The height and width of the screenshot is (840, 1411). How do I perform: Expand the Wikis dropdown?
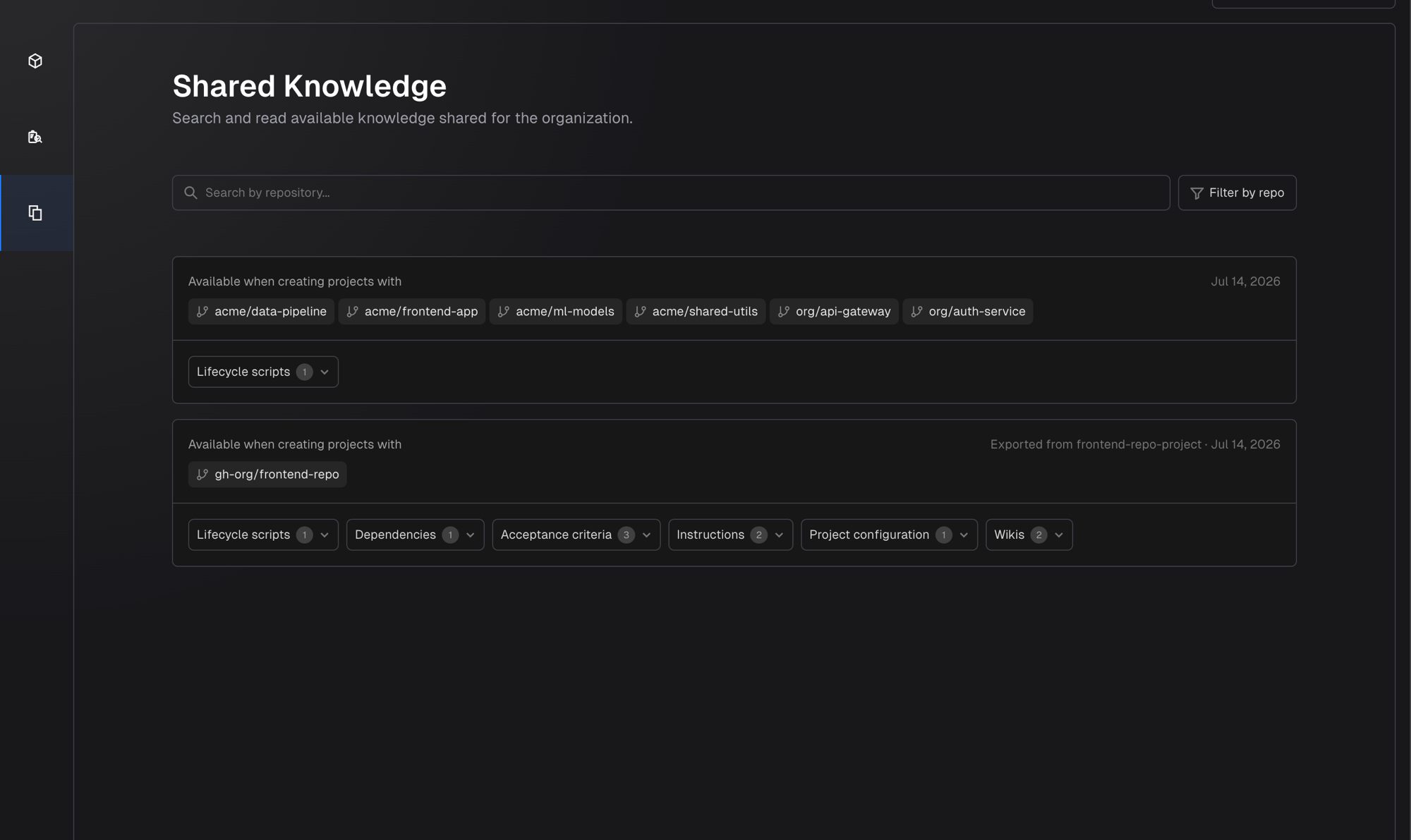point(1029,535)
